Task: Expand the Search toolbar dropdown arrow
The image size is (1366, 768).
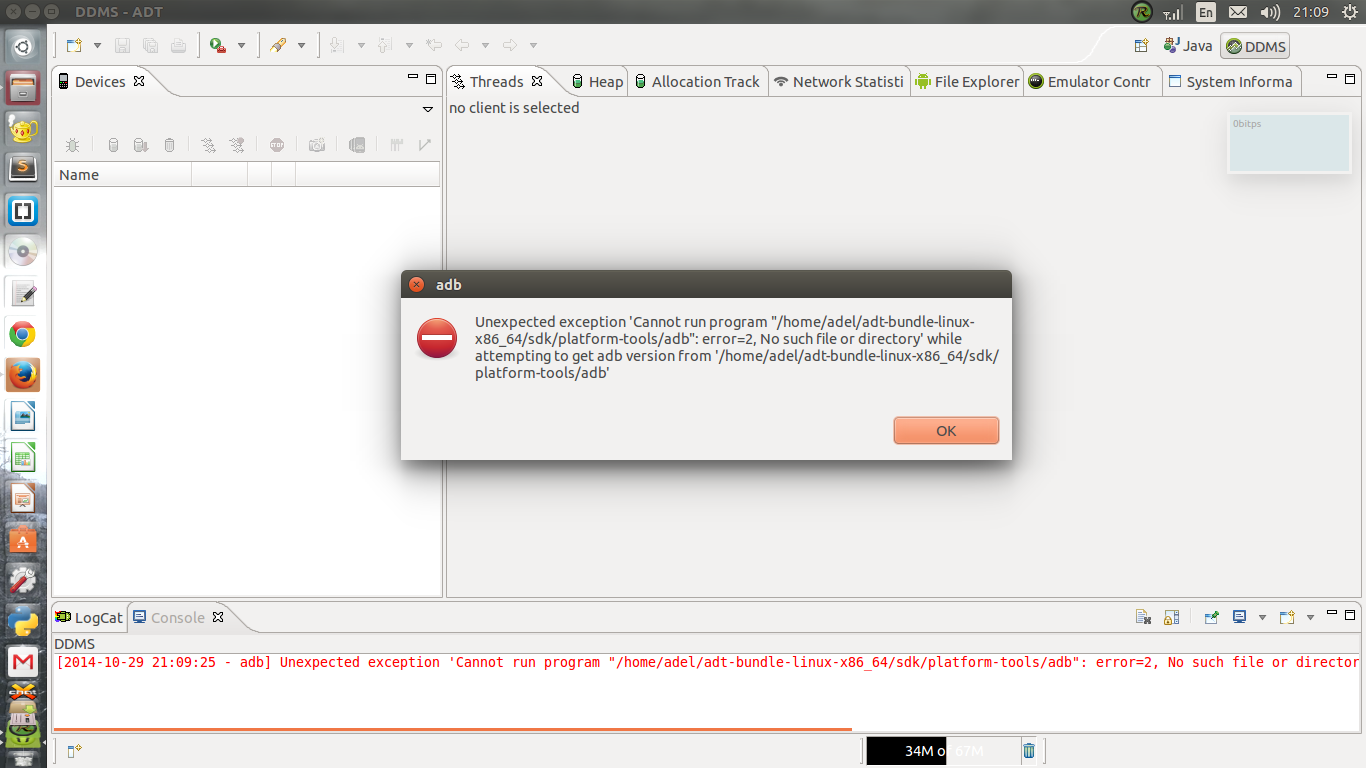Action: 301,45
